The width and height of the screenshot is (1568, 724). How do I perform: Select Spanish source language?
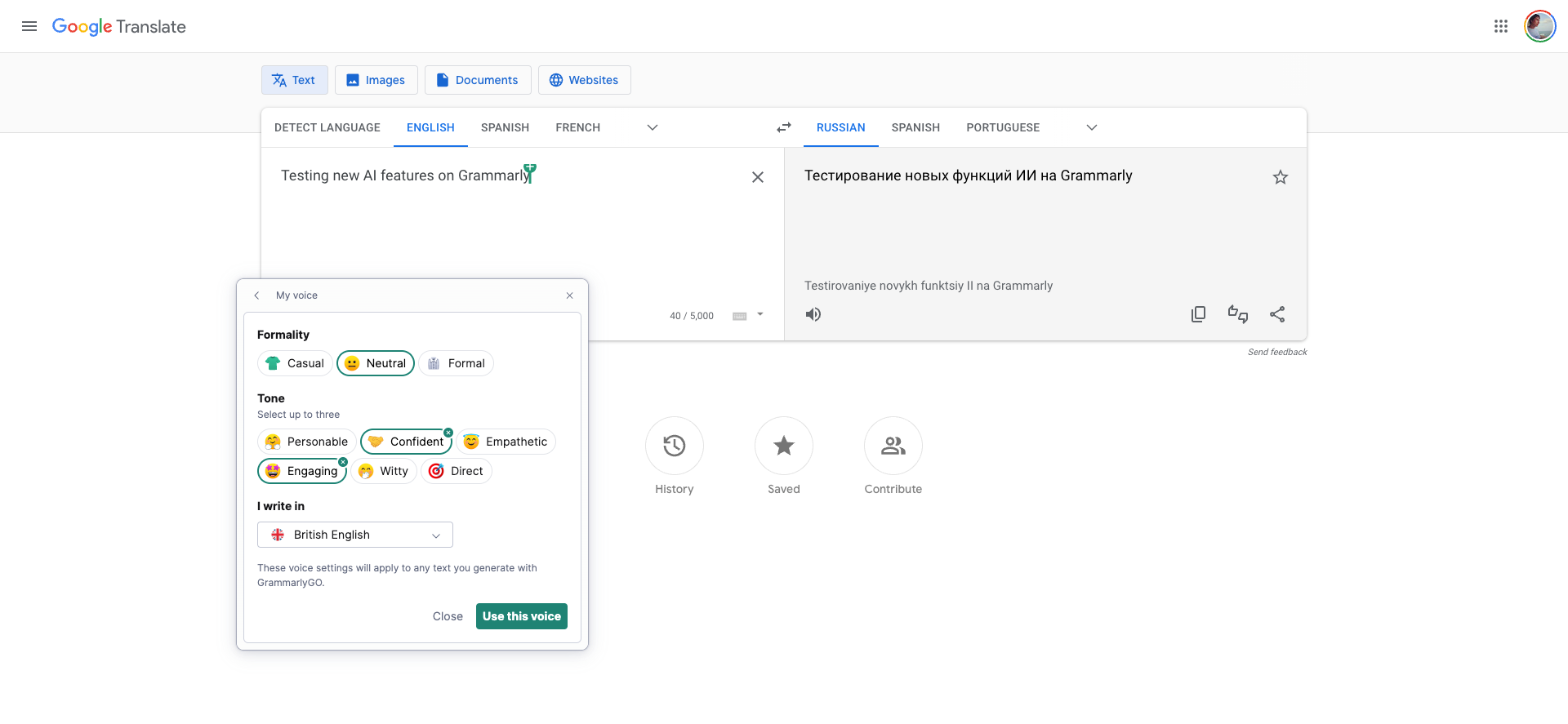pyautogui.click(x=505, y=127)
